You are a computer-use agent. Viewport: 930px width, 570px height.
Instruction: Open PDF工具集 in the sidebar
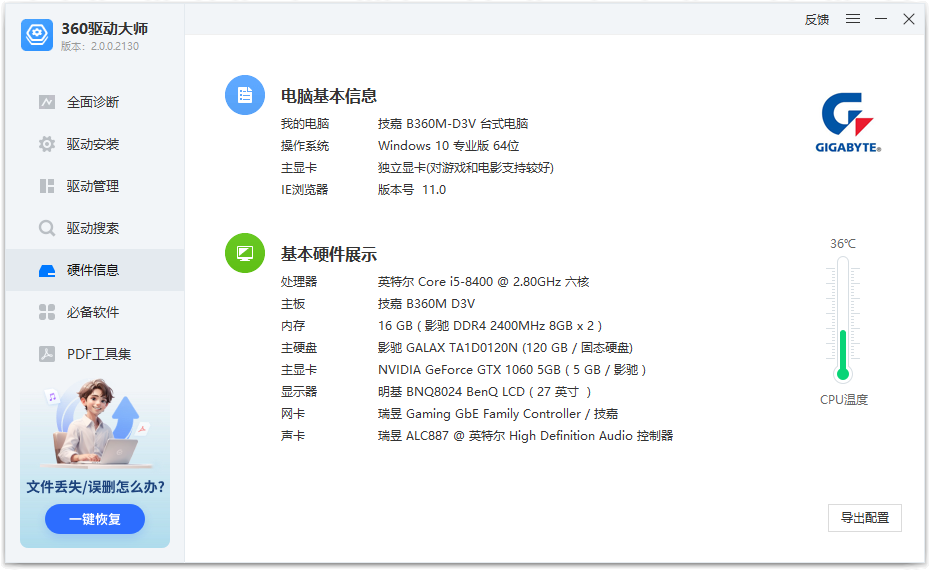[x=95, y=354]
